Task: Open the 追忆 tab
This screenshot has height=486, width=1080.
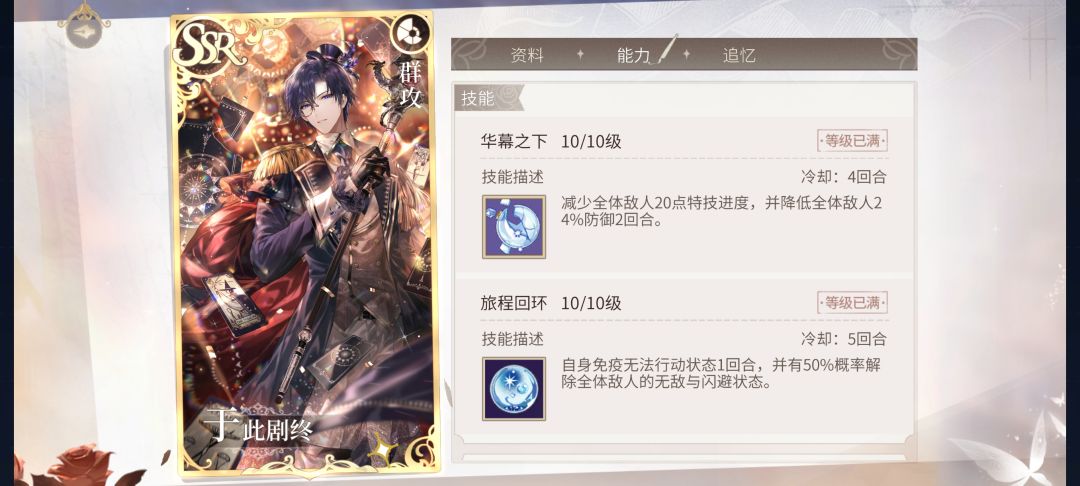Action: [x=739, y=55]
